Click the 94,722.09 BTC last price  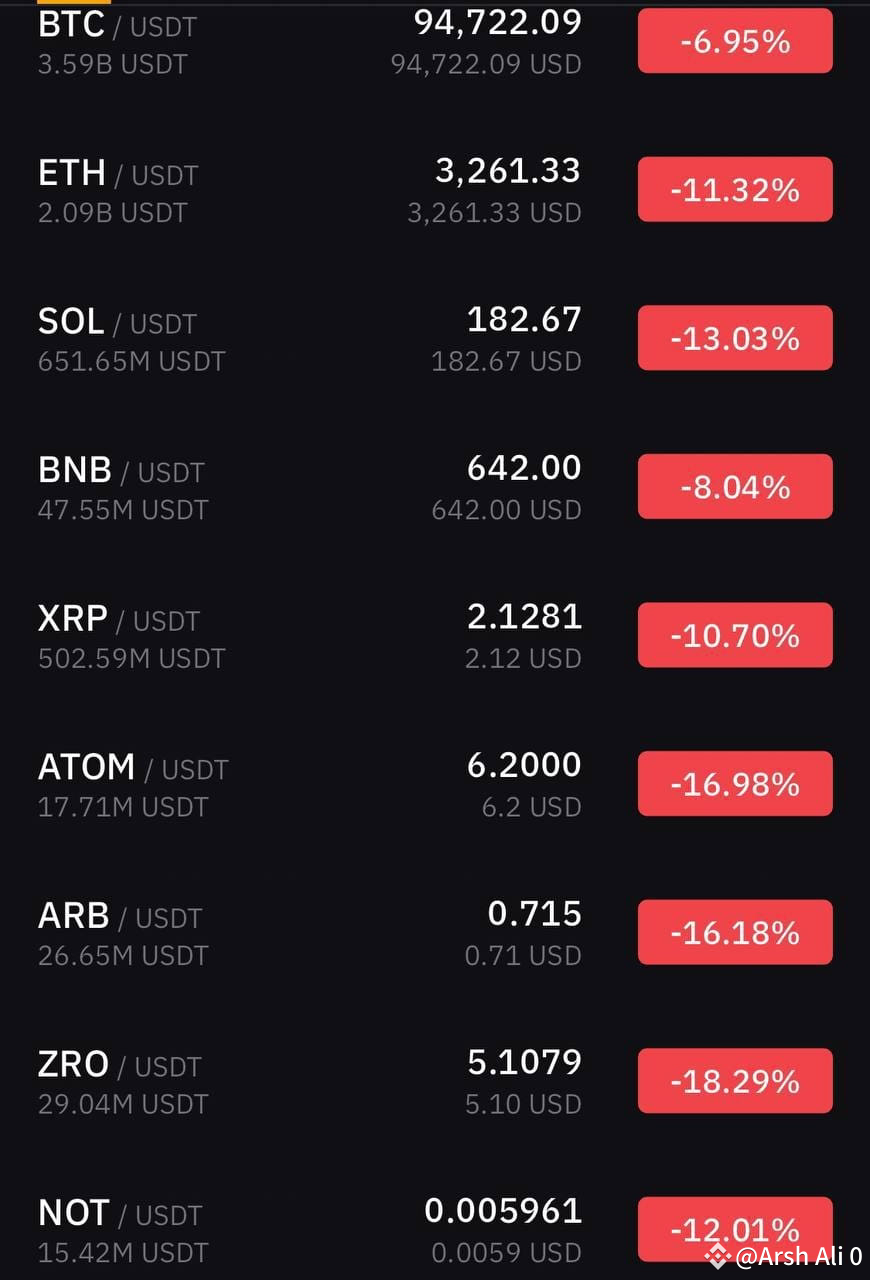[498, 22]
